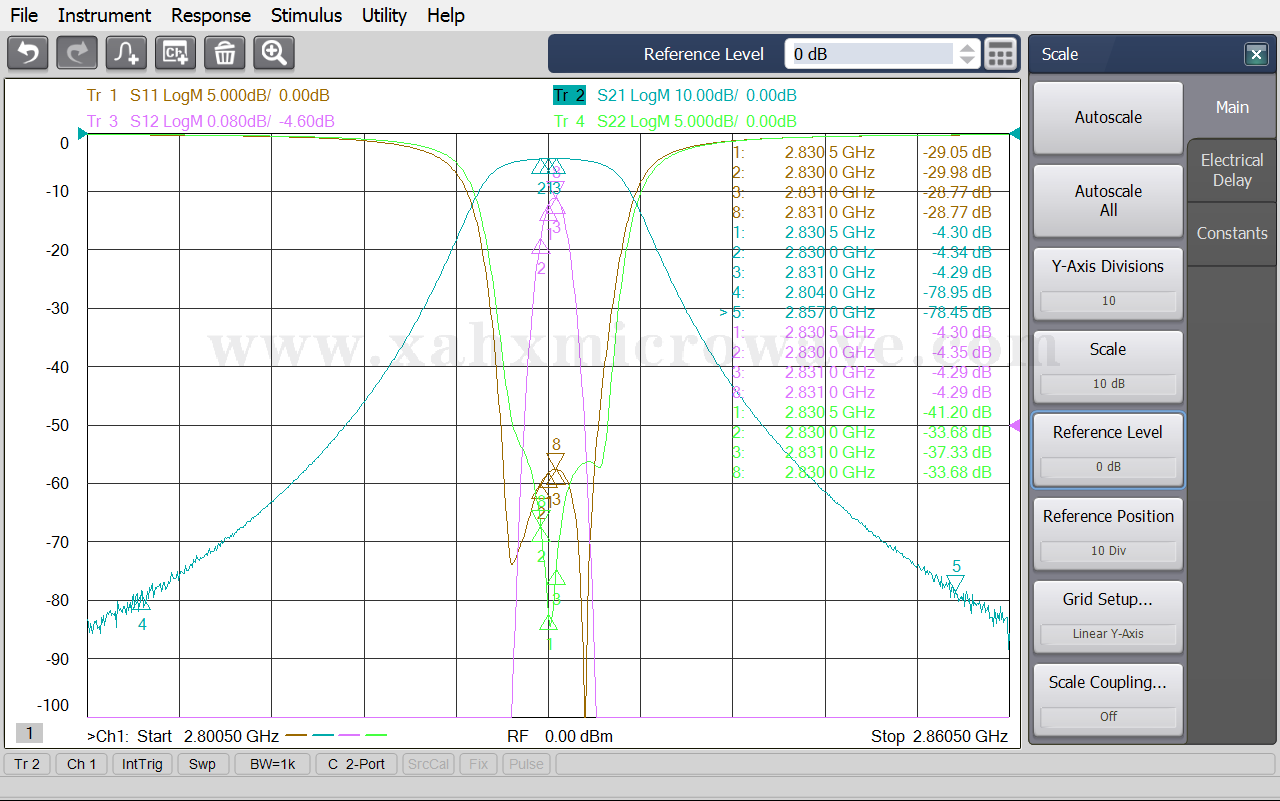This screenshot has width=1280, height=801.
Task: Open the numeric keypad icon
Action: (x=1000, y=54)
